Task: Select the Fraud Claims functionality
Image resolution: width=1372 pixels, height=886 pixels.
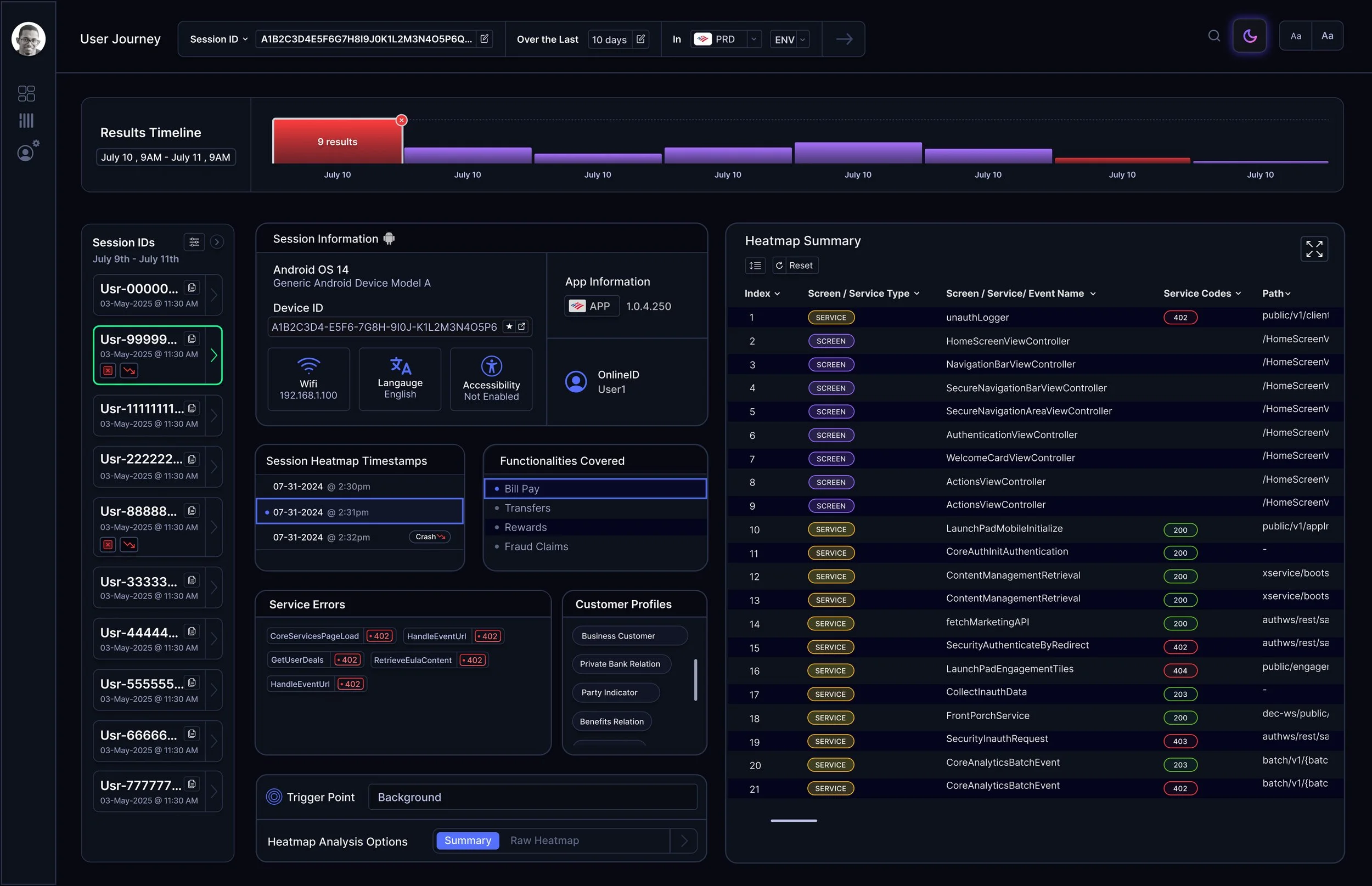Action: point(595,546)
